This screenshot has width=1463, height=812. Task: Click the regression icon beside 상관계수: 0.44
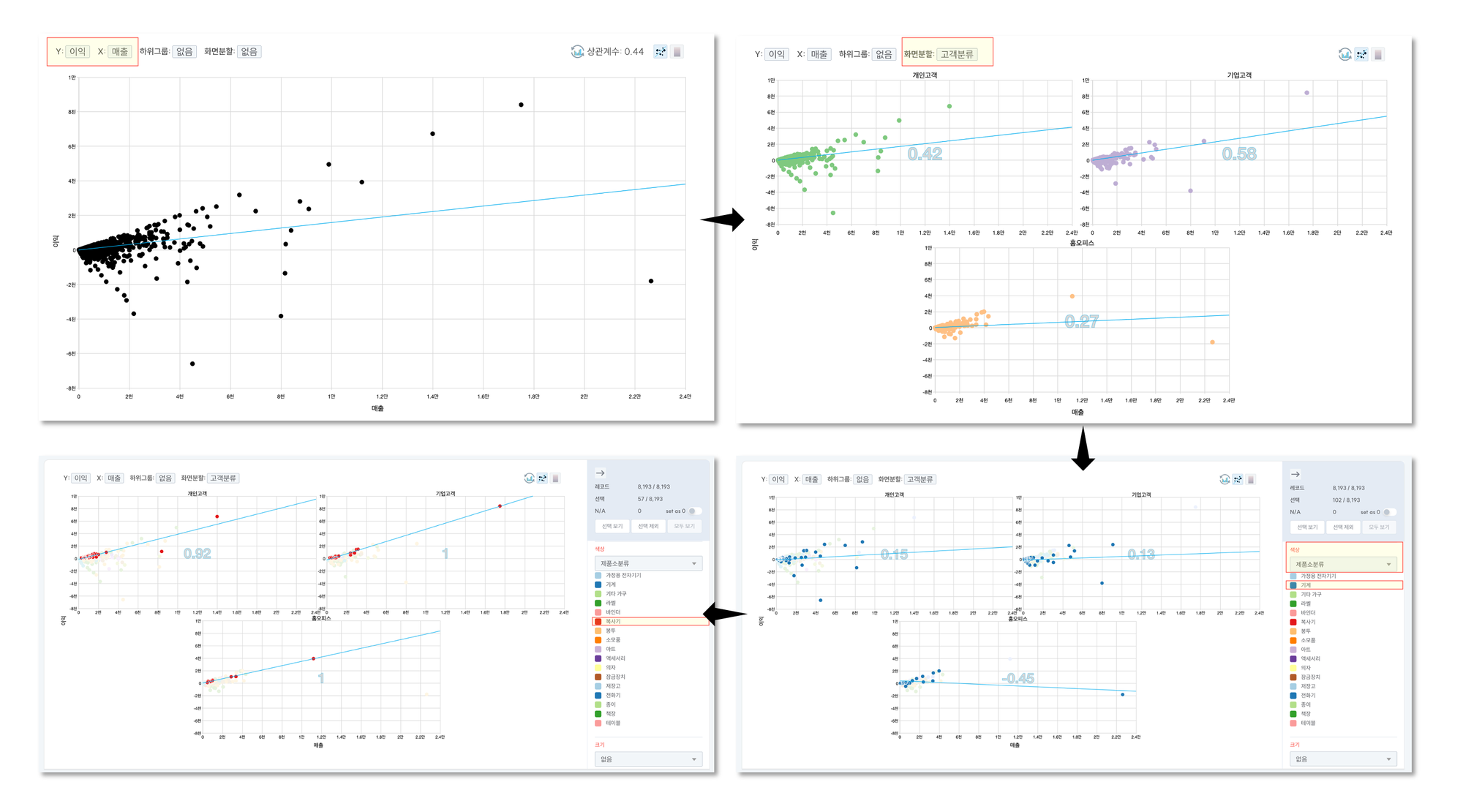(577, 51)
